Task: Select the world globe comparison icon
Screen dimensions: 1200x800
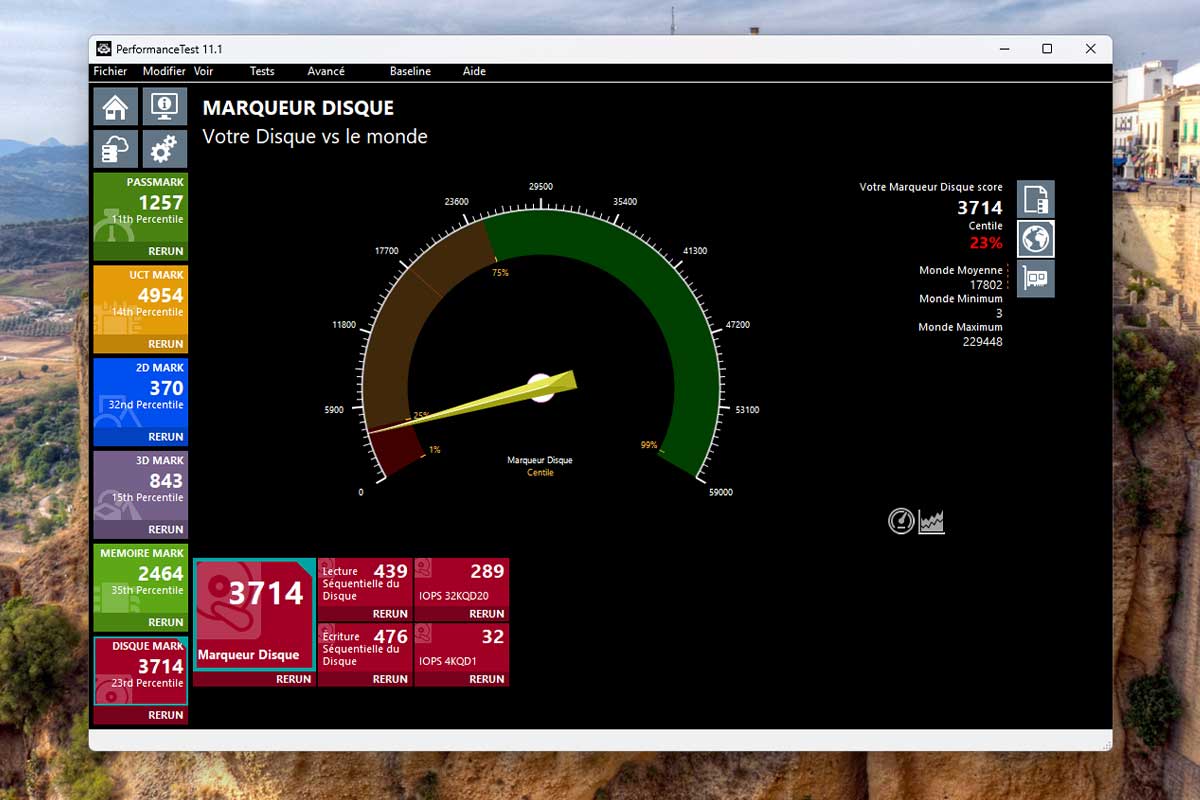Action: (1036, 239)
